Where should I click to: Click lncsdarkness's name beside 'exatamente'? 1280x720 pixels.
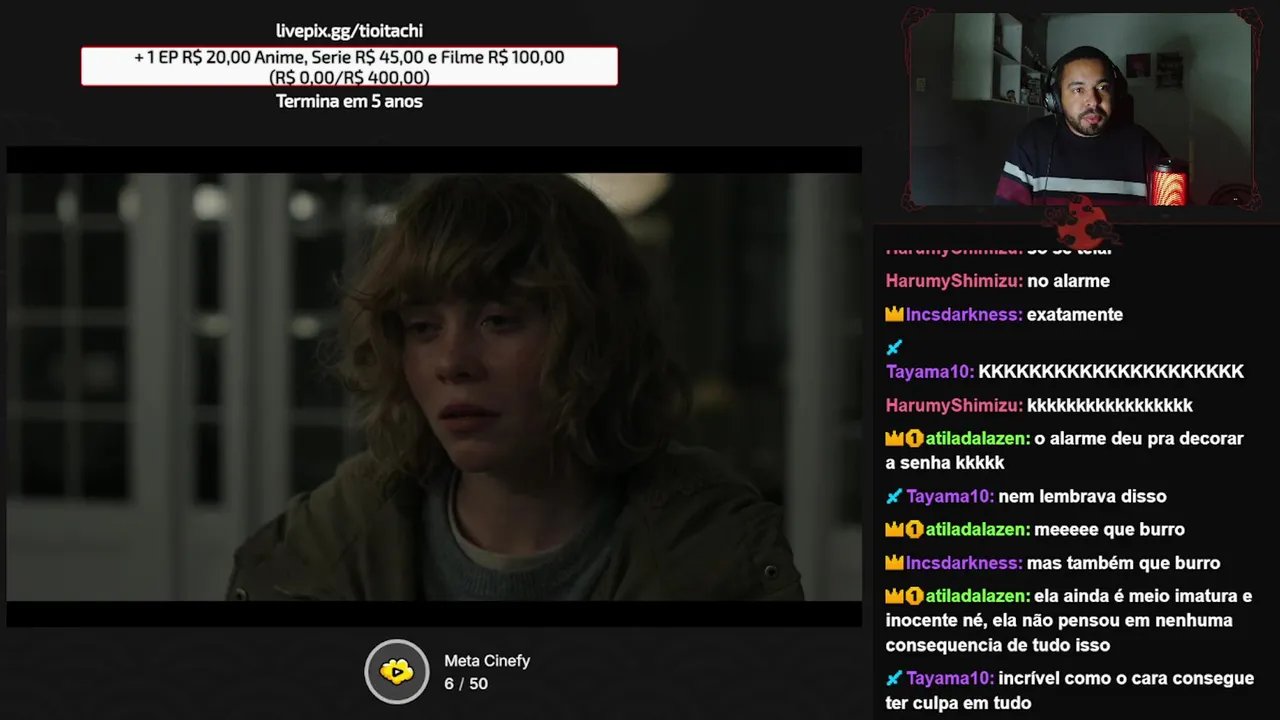pos(964,314)
